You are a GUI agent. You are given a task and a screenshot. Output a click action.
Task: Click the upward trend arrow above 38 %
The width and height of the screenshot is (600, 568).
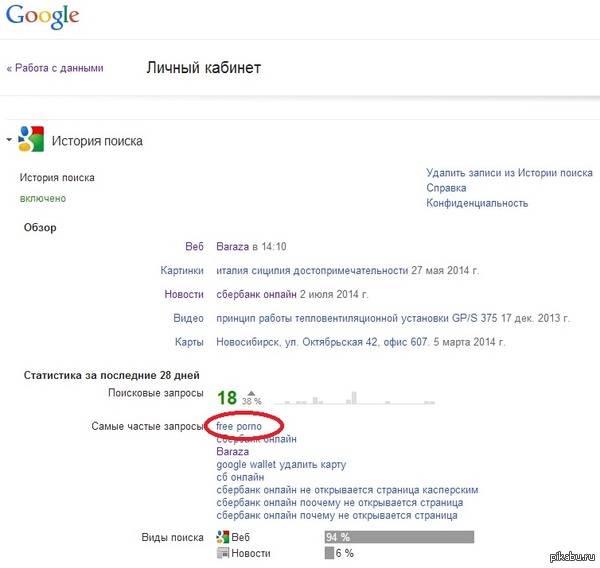tap(252, 393)
